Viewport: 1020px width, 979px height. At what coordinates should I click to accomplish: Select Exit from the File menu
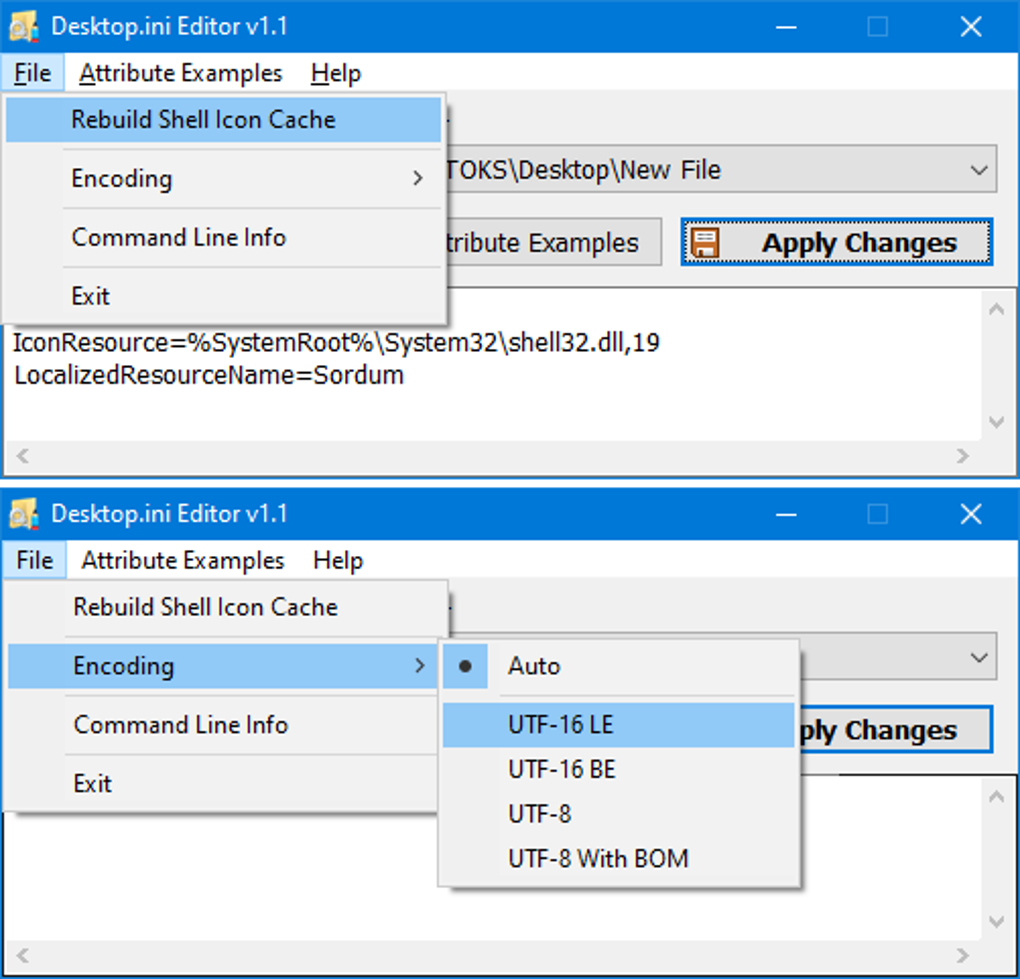[x=90, y=295]
